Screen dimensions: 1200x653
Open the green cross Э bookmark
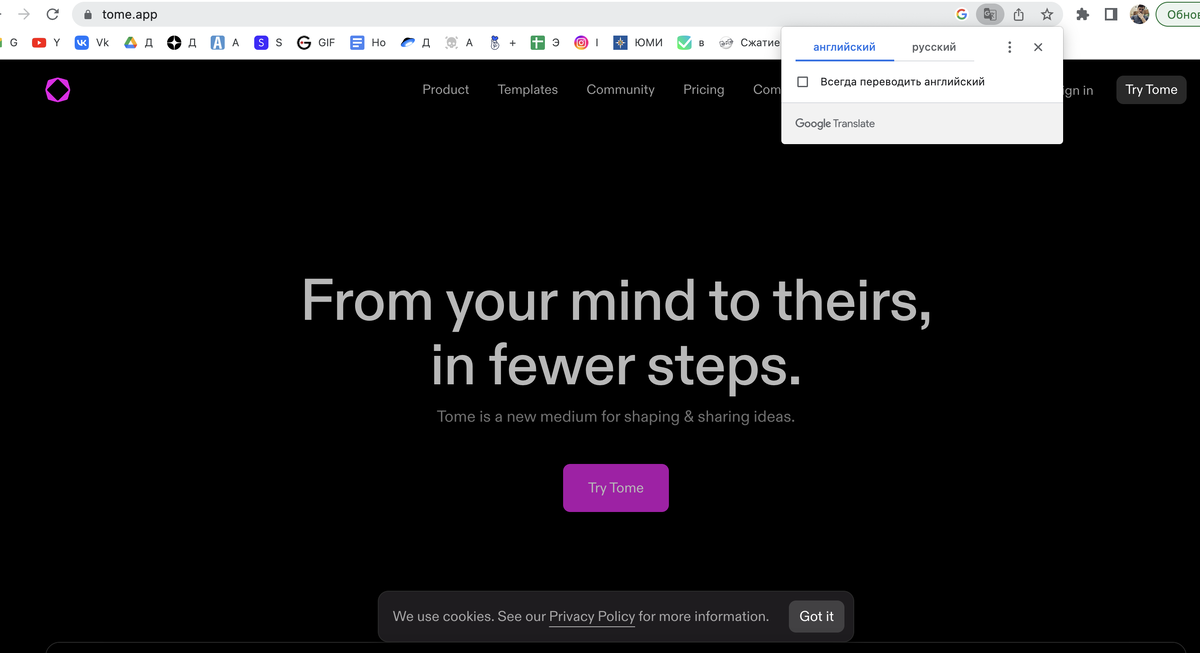545,43
